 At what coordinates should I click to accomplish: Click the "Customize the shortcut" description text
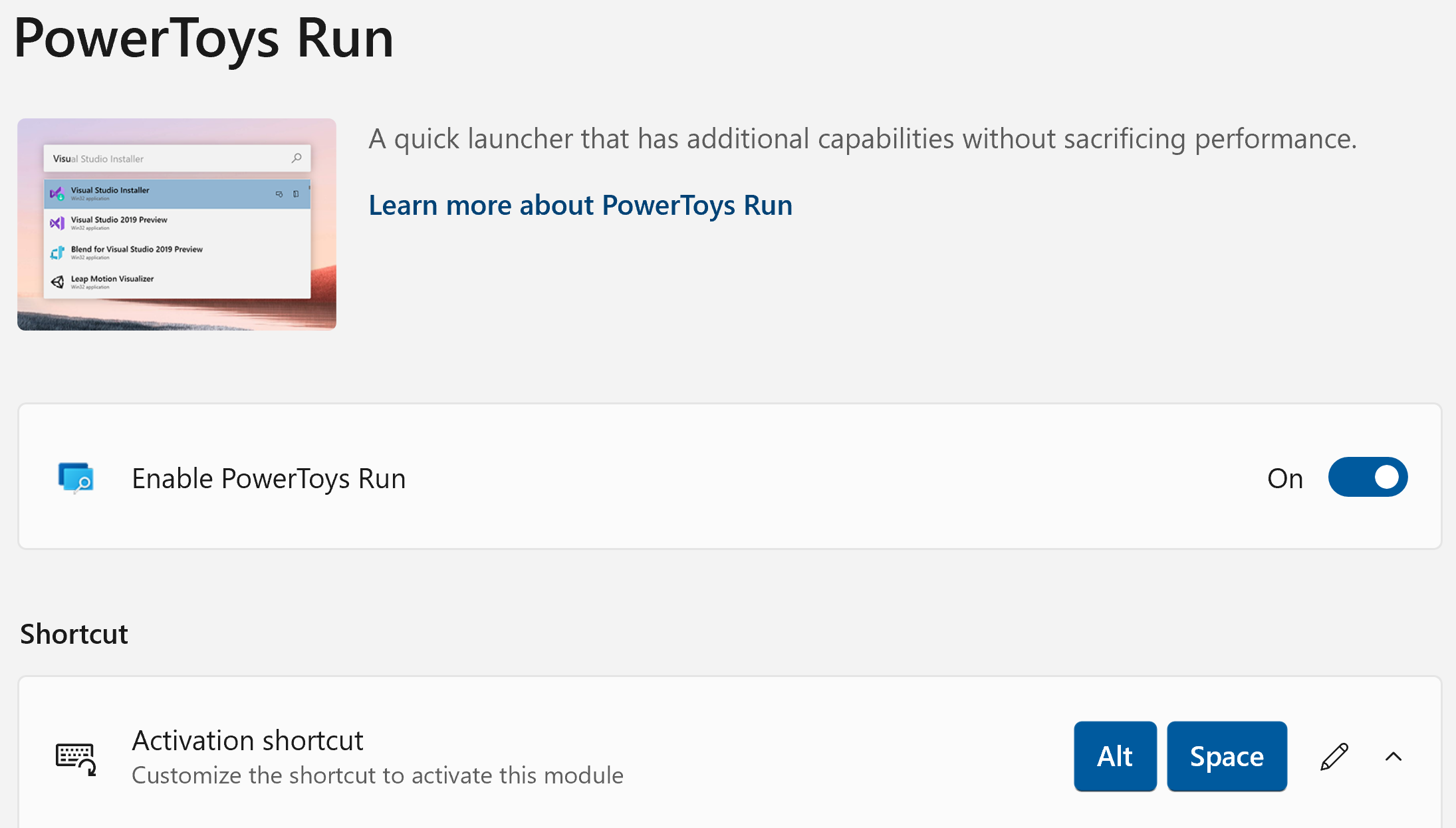pyautogui.click(x=377, y=775)
